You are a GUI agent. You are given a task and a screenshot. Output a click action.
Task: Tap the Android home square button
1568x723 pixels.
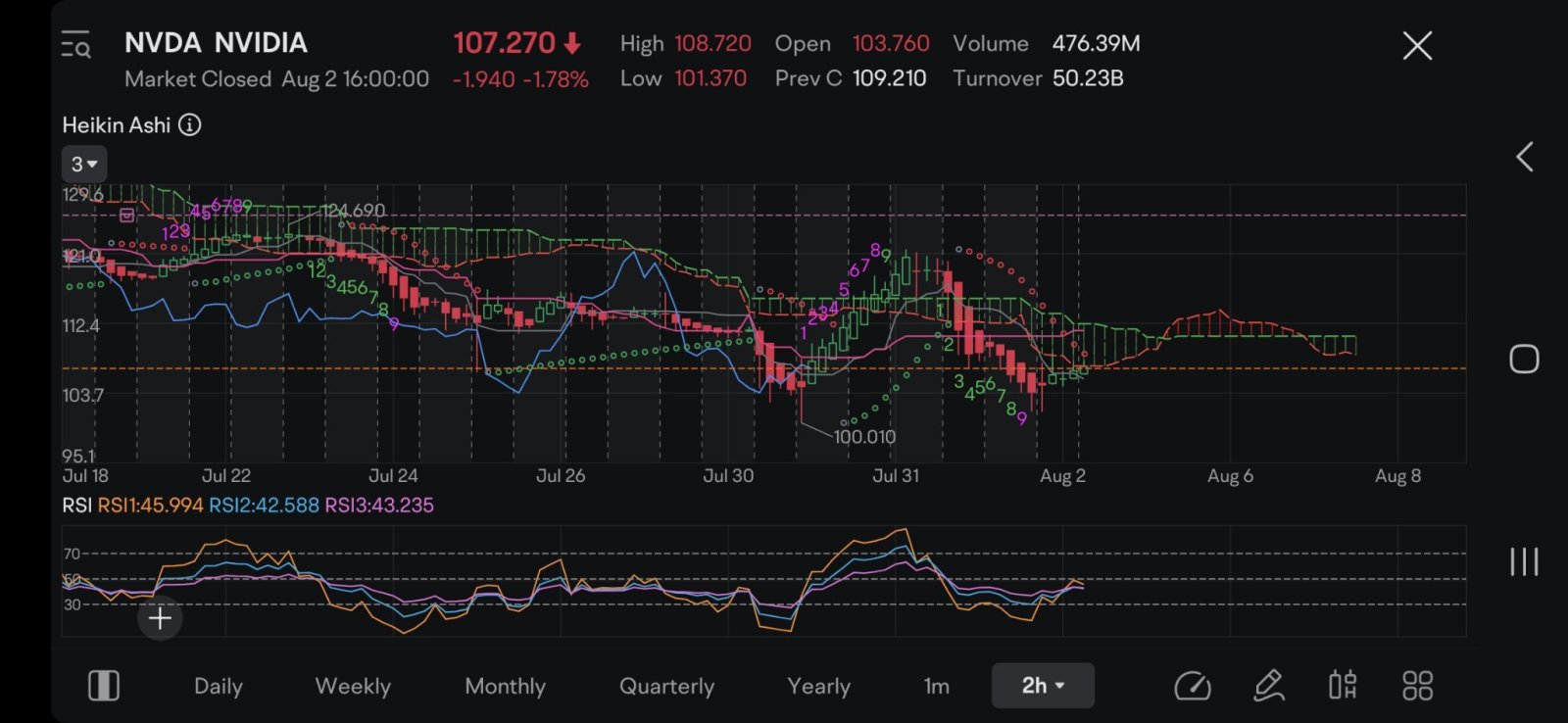[x=1524, y=359]
